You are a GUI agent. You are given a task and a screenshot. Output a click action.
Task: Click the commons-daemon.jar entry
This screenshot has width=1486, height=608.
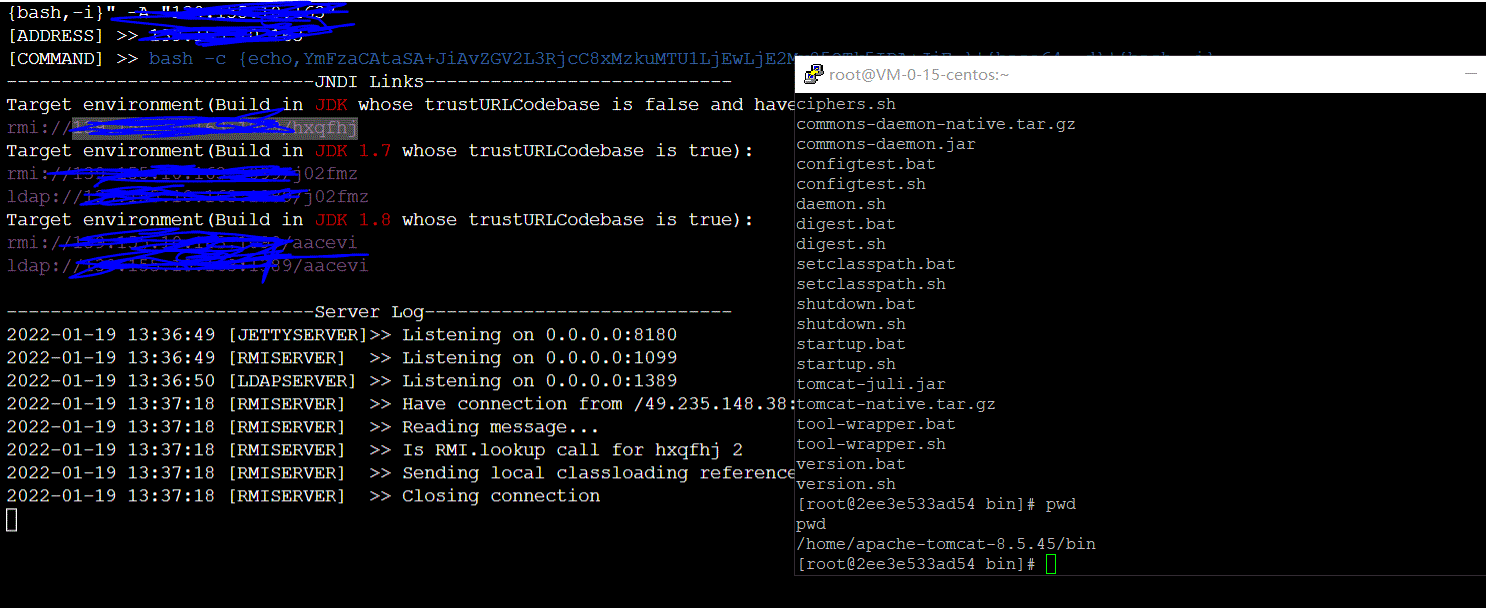click(886, 144)
